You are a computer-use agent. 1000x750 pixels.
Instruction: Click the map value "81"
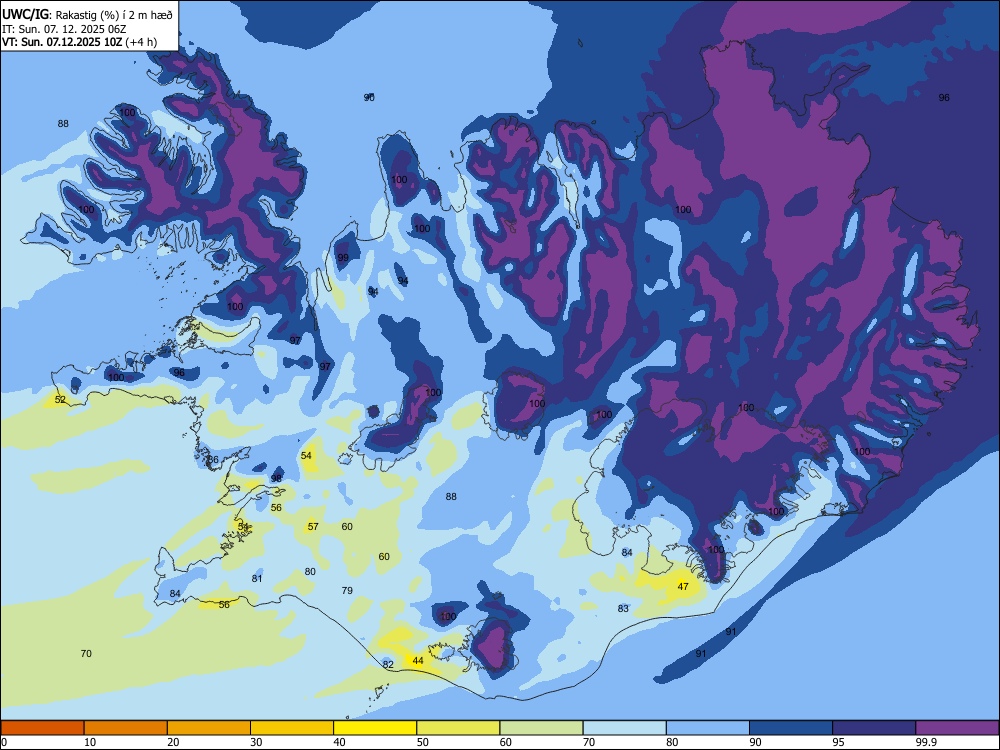point(257,579)
